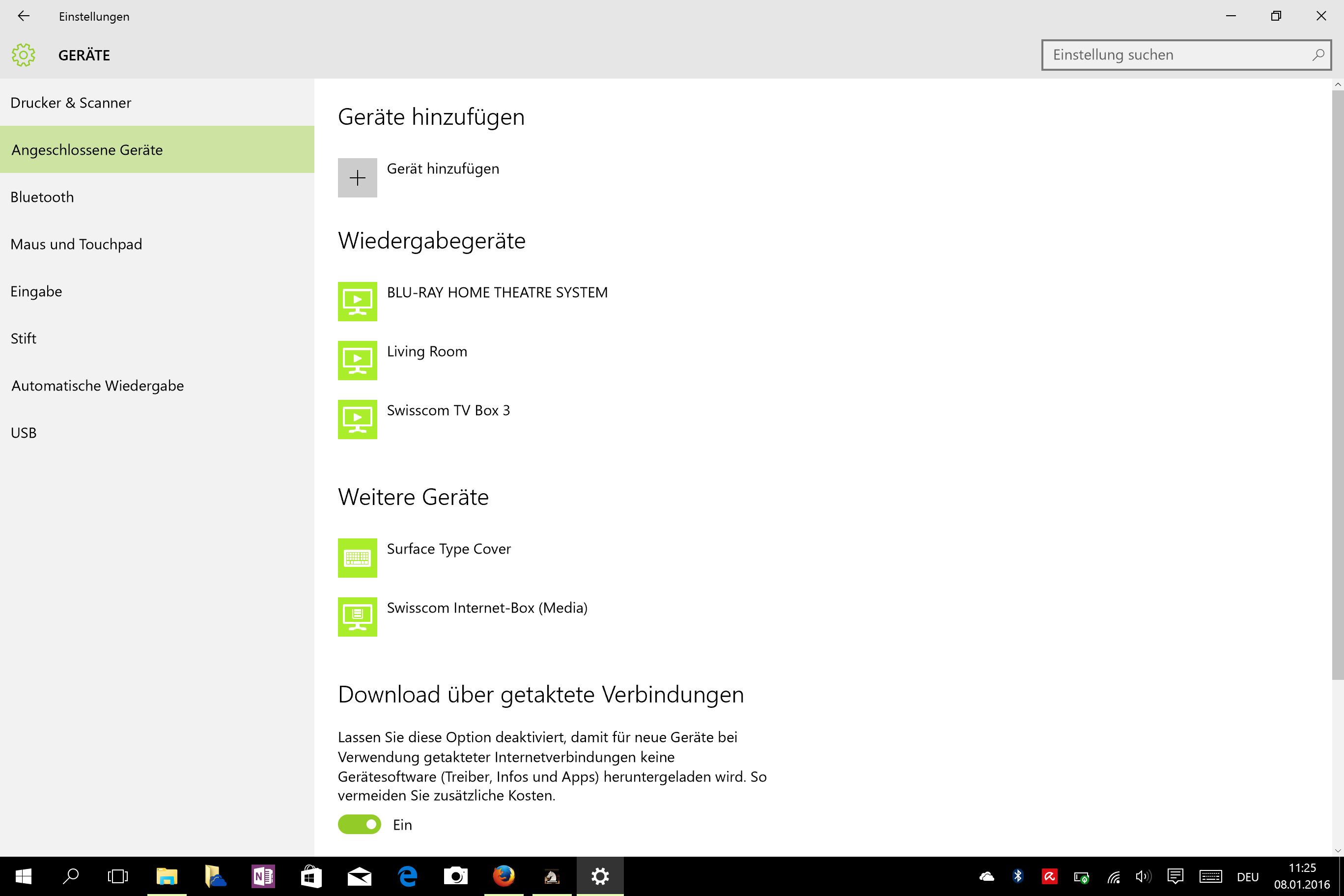
Task: Open Eingabe settings
Action: pos(157,291)
